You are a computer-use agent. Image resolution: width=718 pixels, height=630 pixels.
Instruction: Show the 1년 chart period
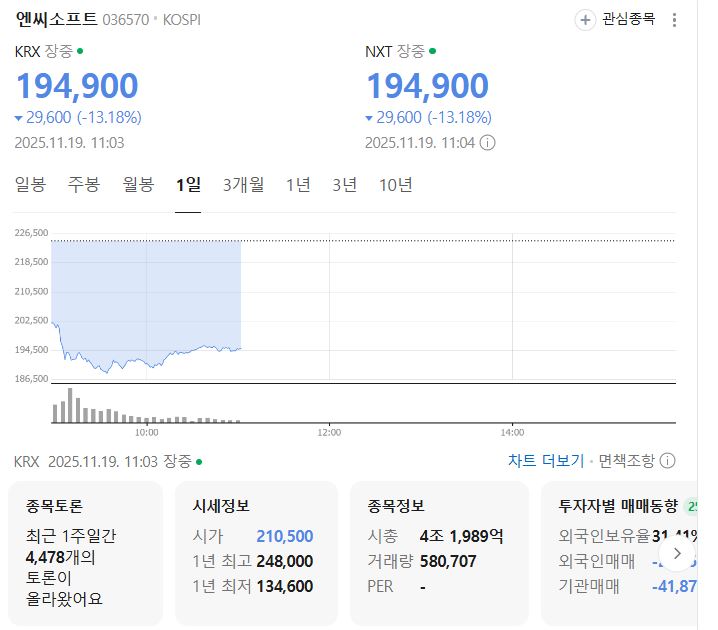click(298, 185)
